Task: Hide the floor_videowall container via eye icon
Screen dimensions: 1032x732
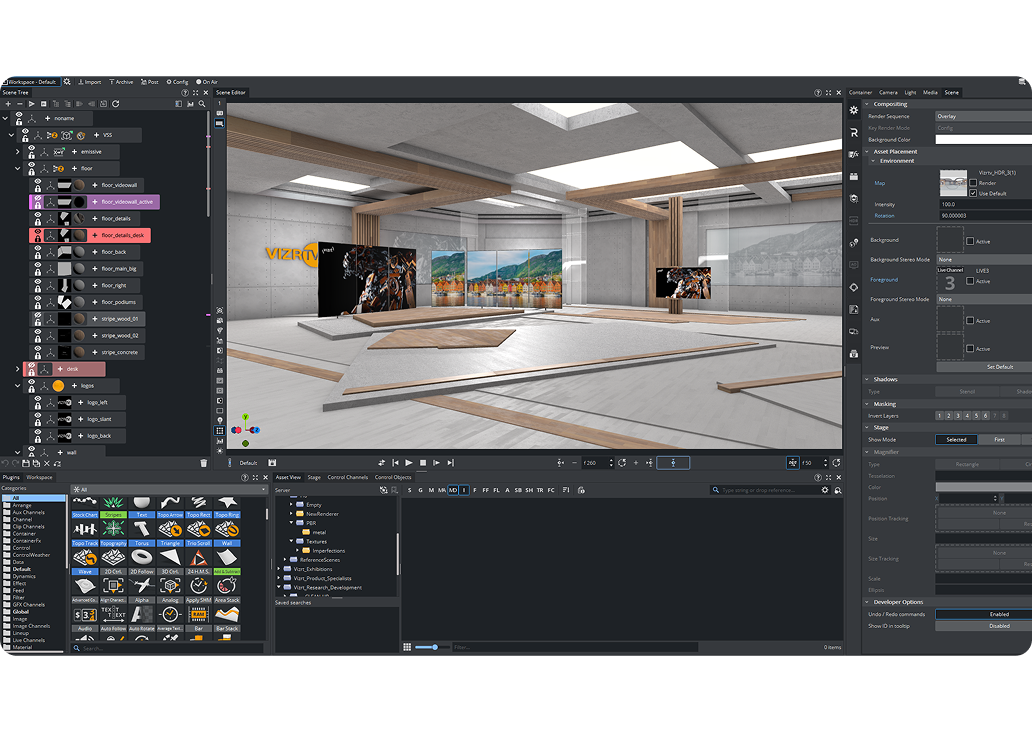Action: [38, 181]
